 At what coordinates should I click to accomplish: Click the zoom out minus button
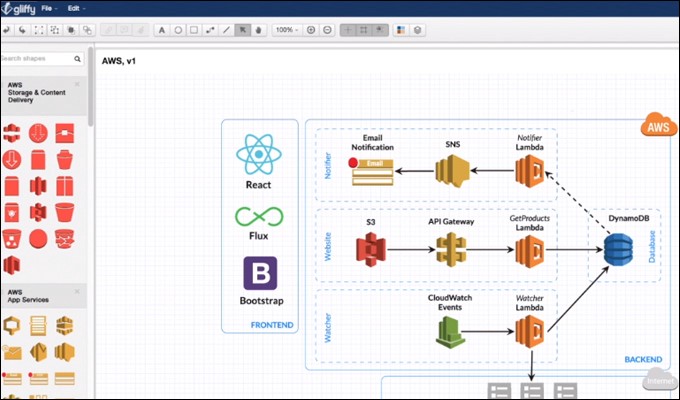point(328,30)
